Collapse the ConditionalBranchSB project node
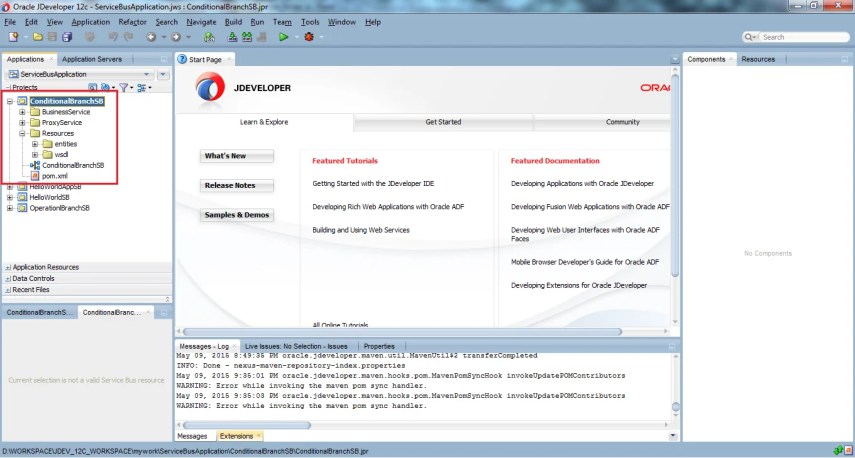Viewport: 855px width, 458px height. [10, 101]
